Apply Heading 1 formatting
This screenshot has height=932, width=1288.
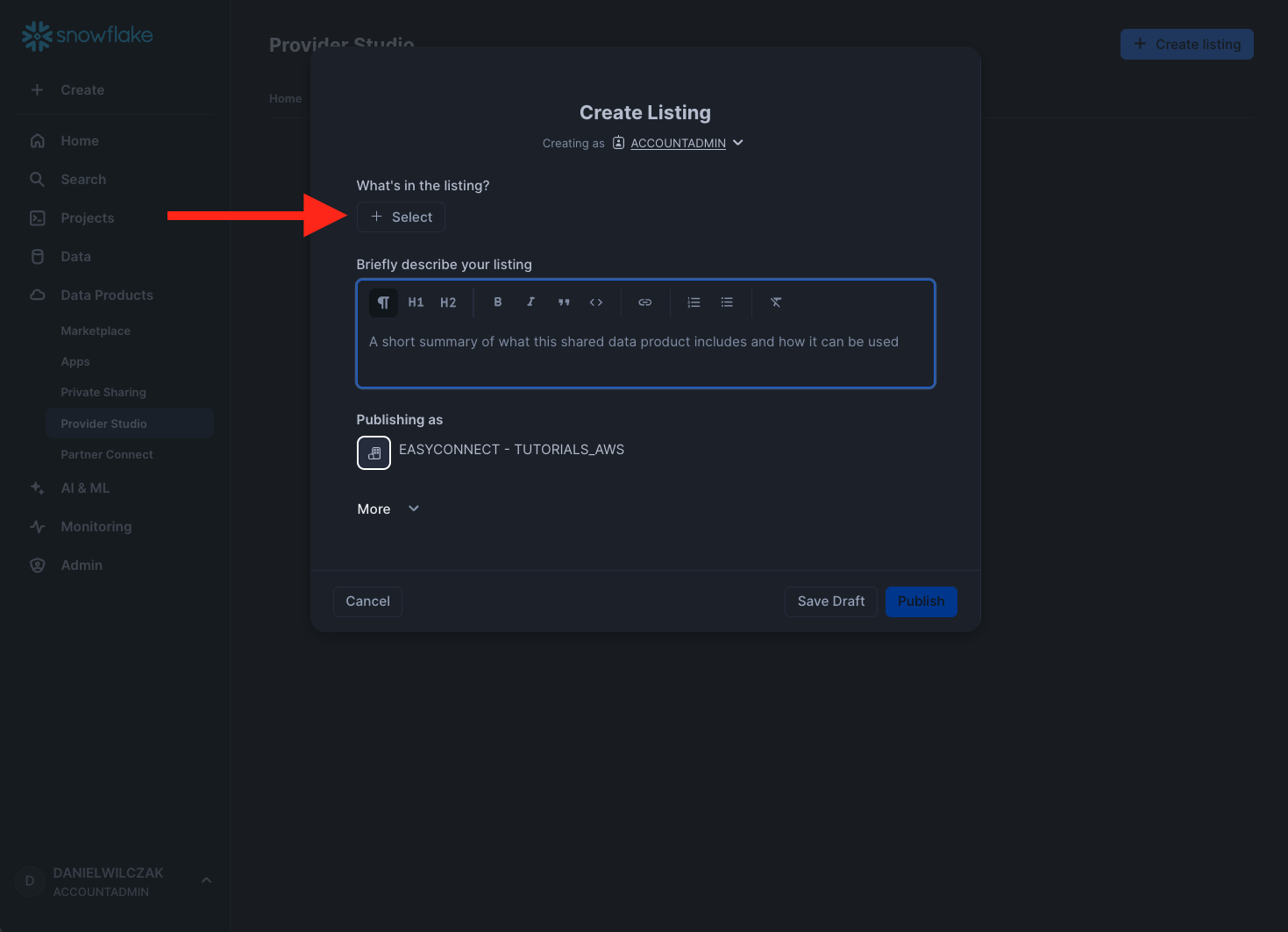416,302
